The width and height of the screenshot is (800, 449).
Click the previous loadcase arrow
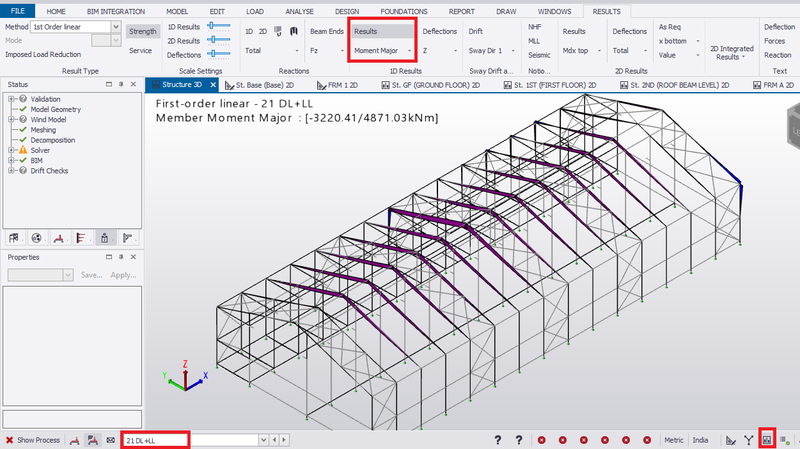tap(274, 440)
